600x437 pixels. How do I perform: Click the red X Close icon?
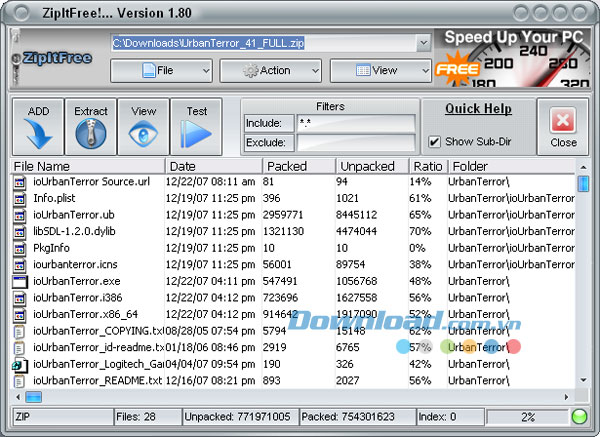pyautogui.click(x=562, y=120)
